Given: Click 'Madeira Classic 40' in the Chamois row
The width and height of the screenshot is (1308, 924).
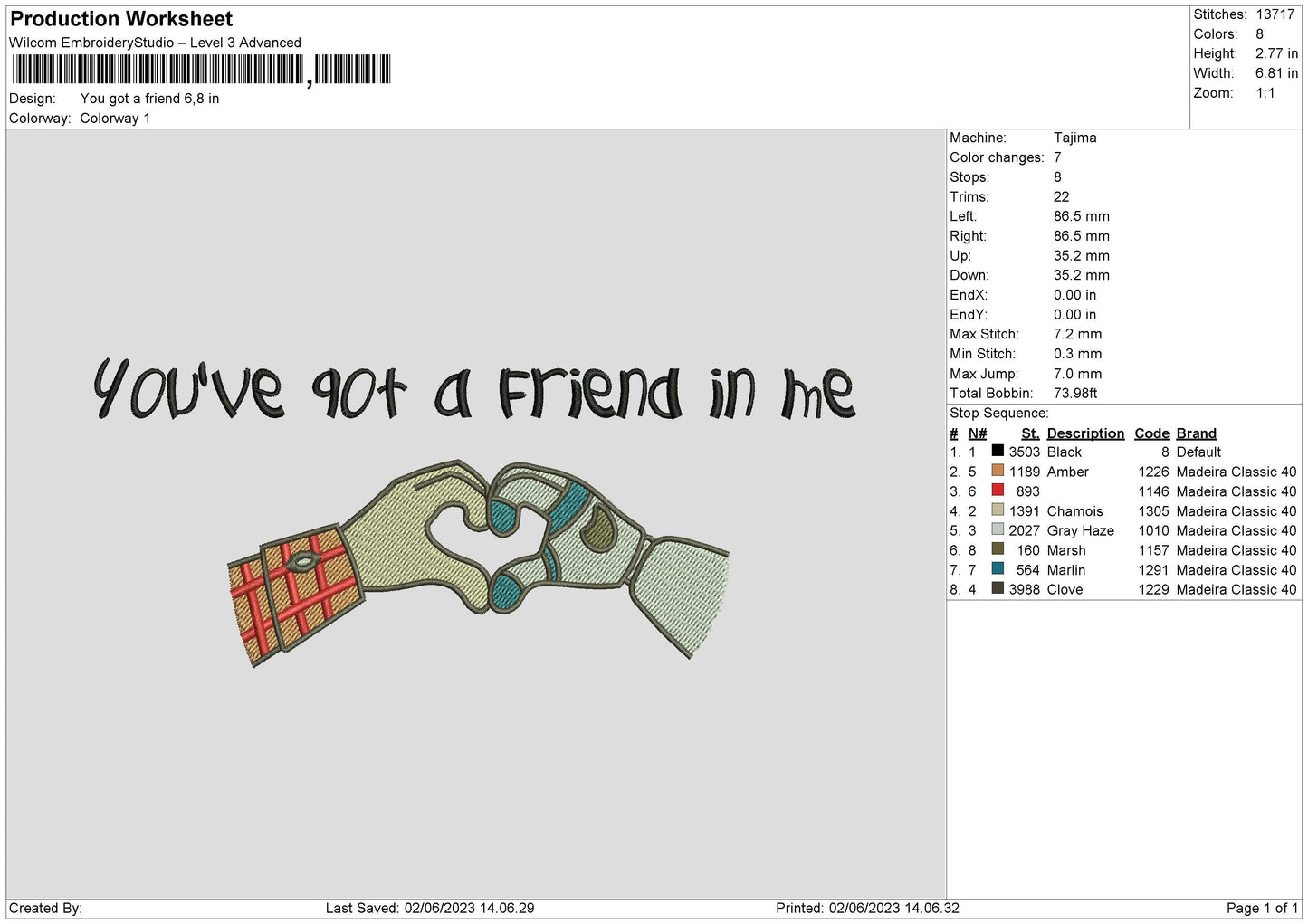Looking at the screenshot, I should [x=1236, y=511].
